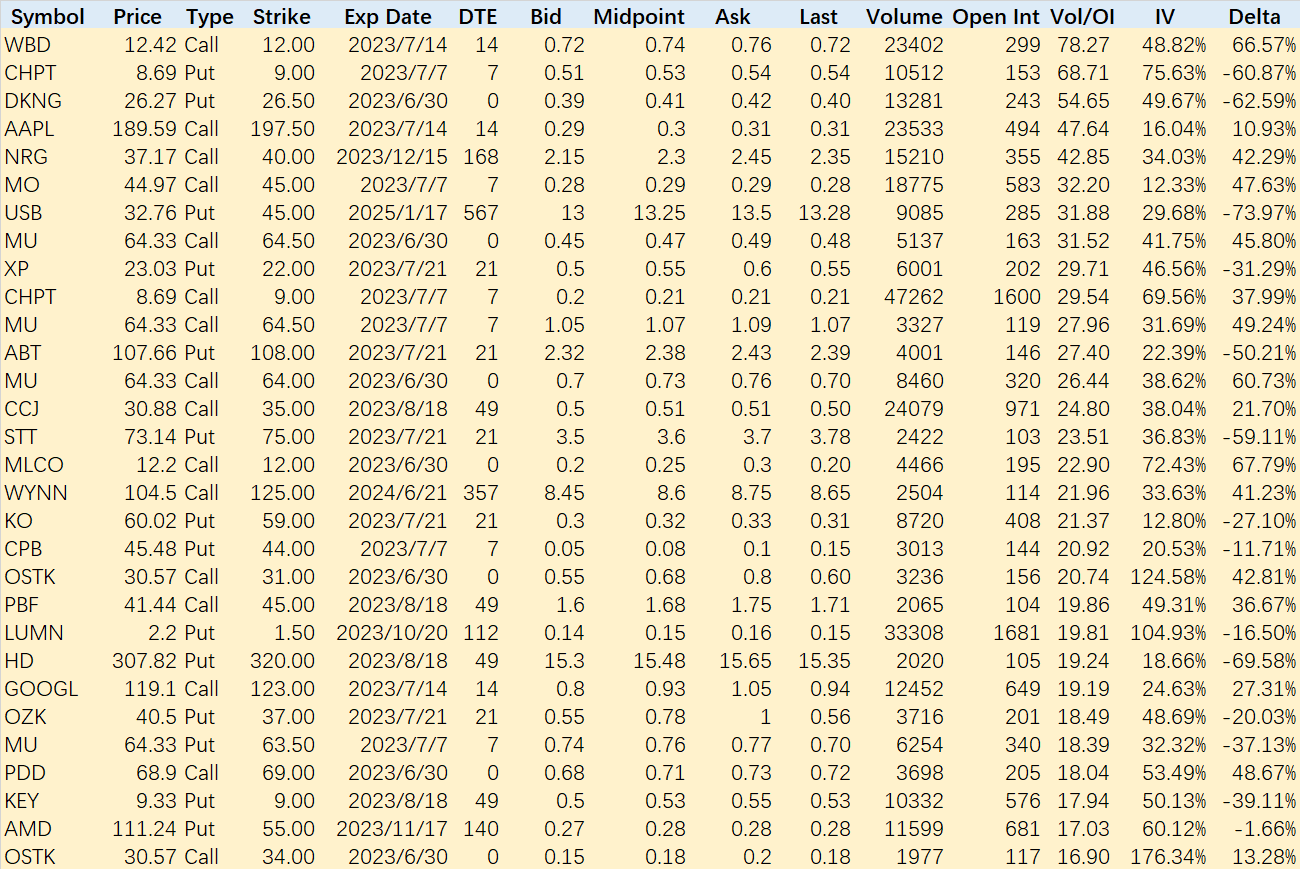
Task: Select the LUMN symbol cell
Action: click(x=34, y=633)
